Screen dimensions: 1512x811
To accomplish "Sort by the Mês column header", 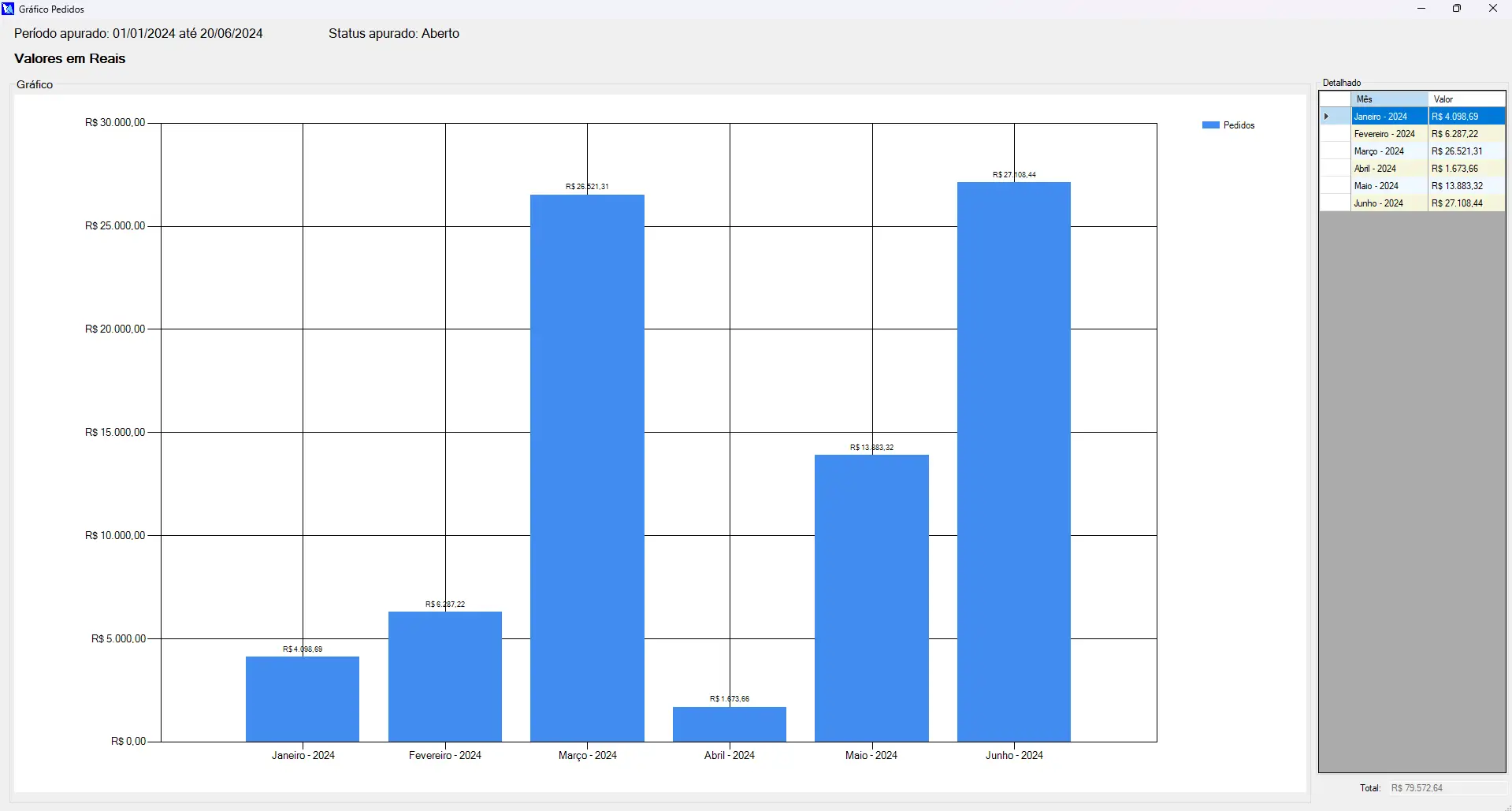I will click(x=1389, y=99).
